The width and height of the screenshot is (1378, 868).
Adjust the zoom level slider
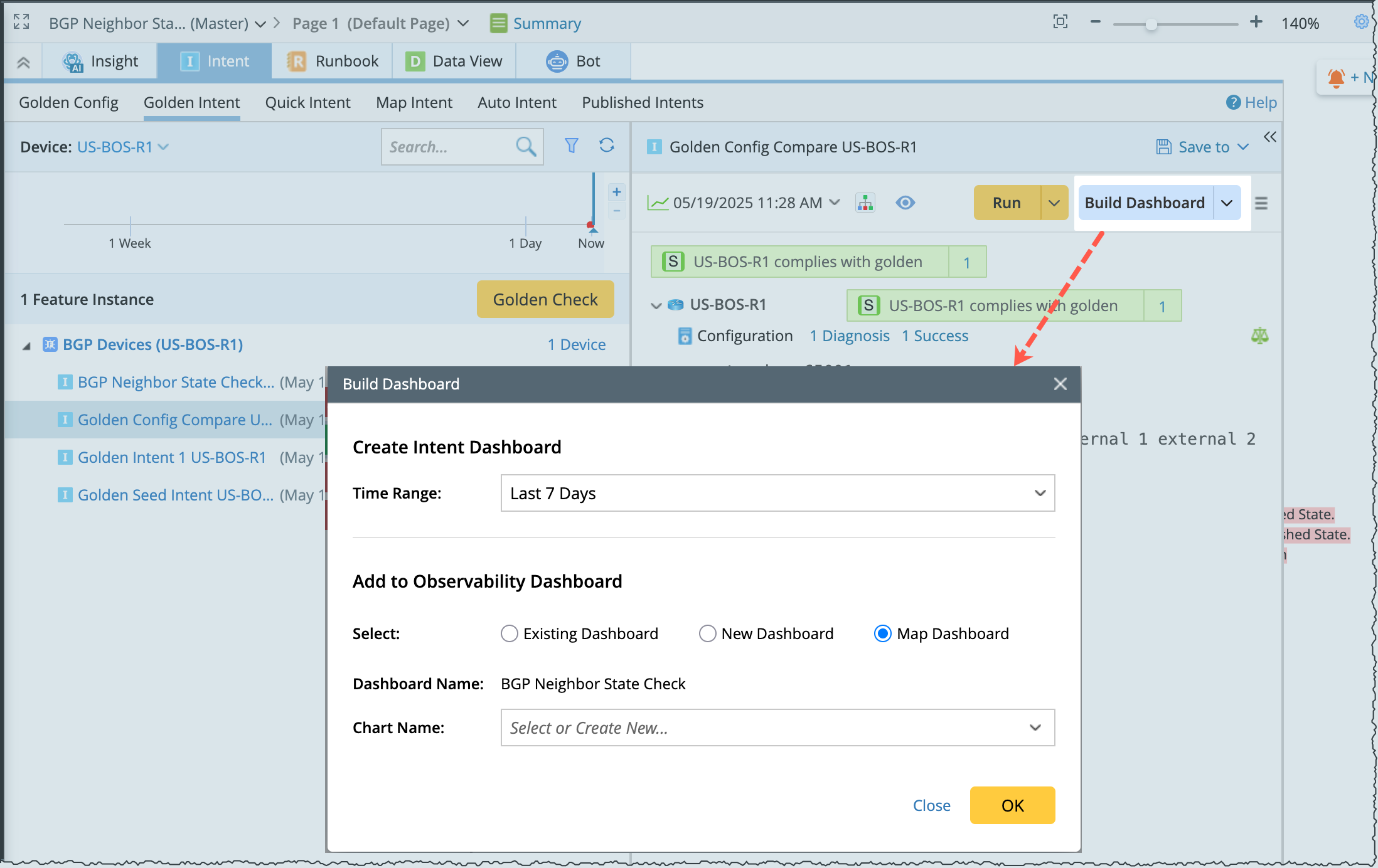pos(1151,24)
